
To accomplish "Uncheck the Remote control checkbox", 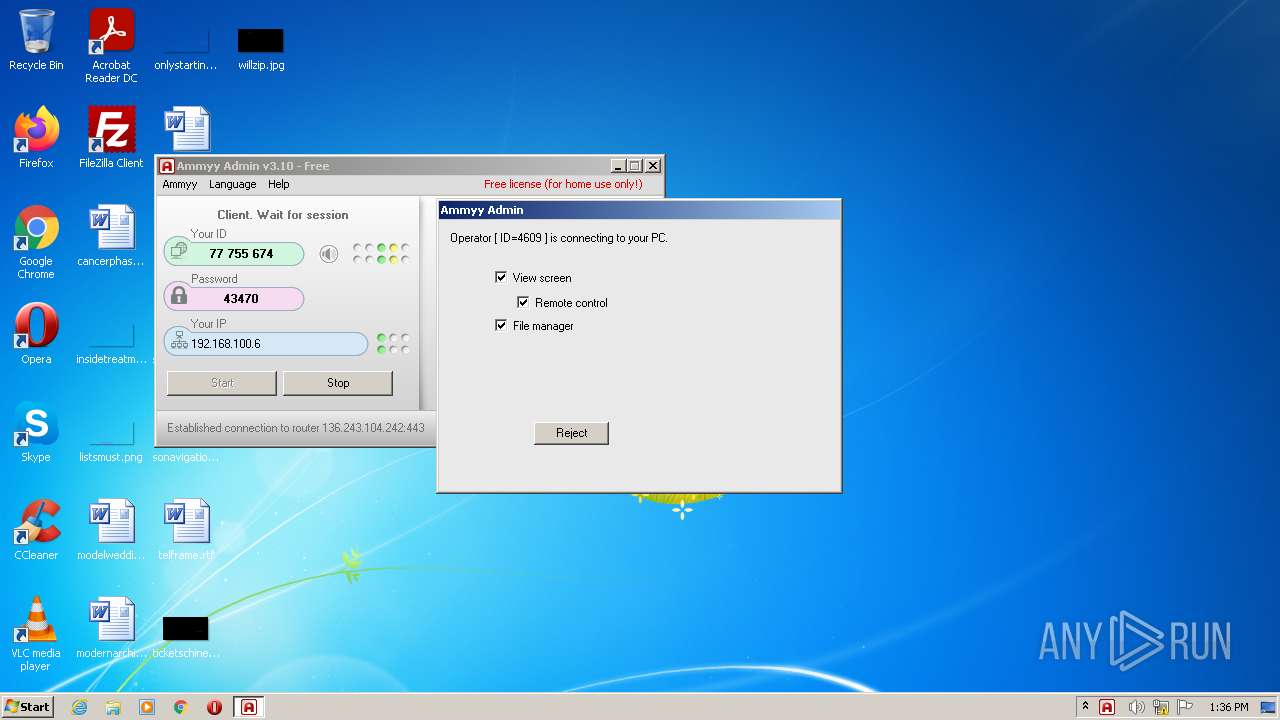I will pos(523,302).
